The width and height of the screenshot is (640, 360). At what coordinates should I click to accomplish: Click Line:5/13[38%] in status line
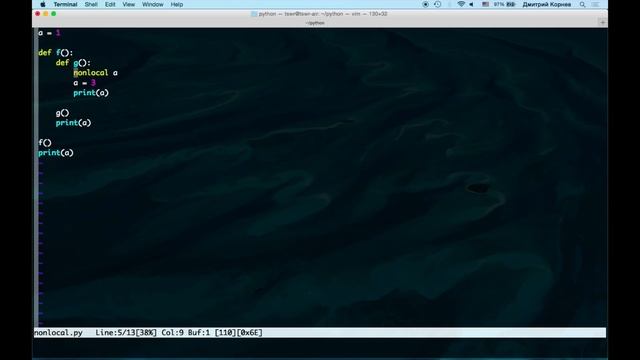point(126,333)
